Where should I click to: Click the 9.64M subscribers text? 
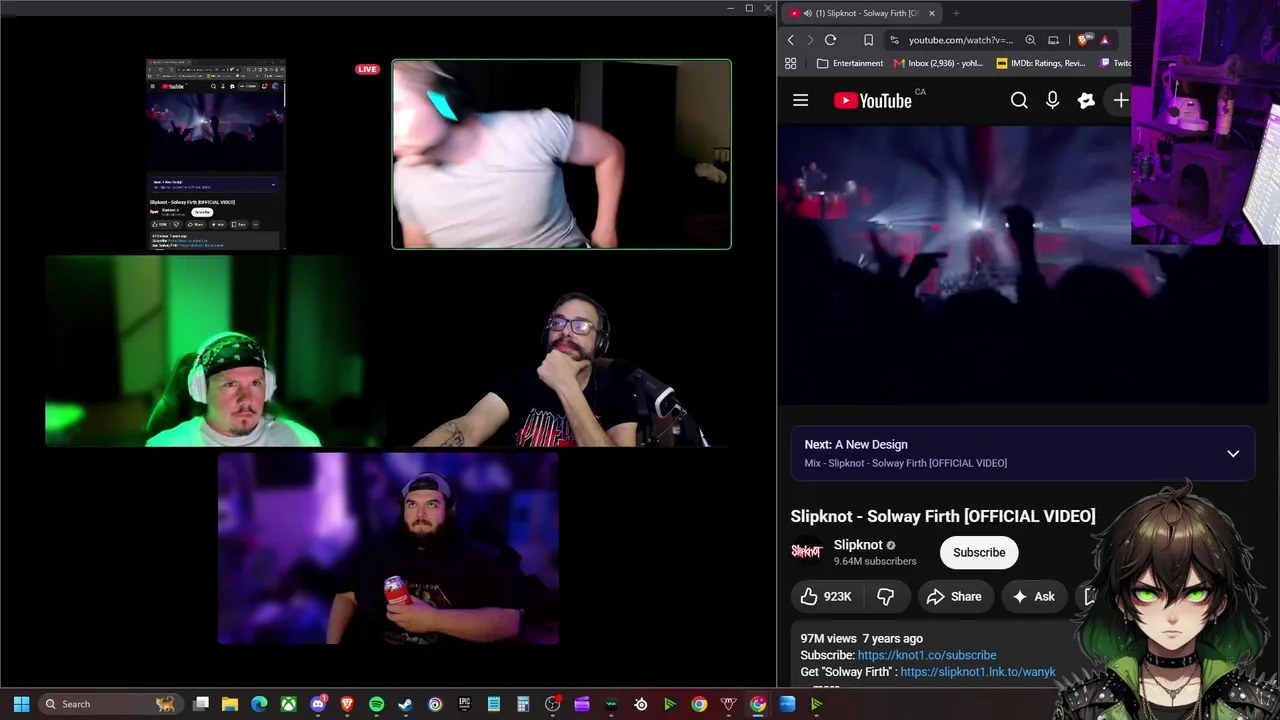coord(875,562)
